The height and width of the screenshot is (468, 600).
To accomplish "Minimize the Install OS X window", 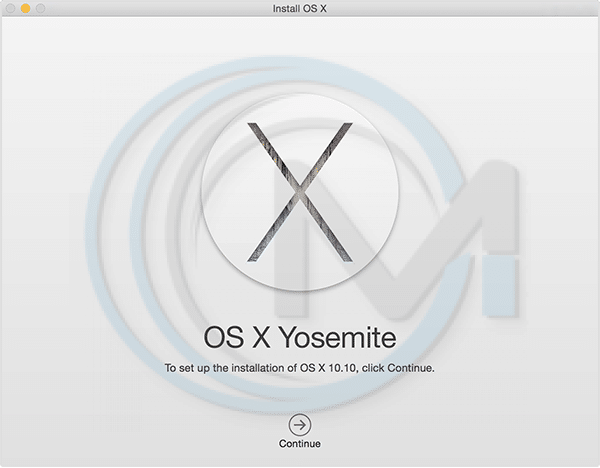I will pos(25,8).
